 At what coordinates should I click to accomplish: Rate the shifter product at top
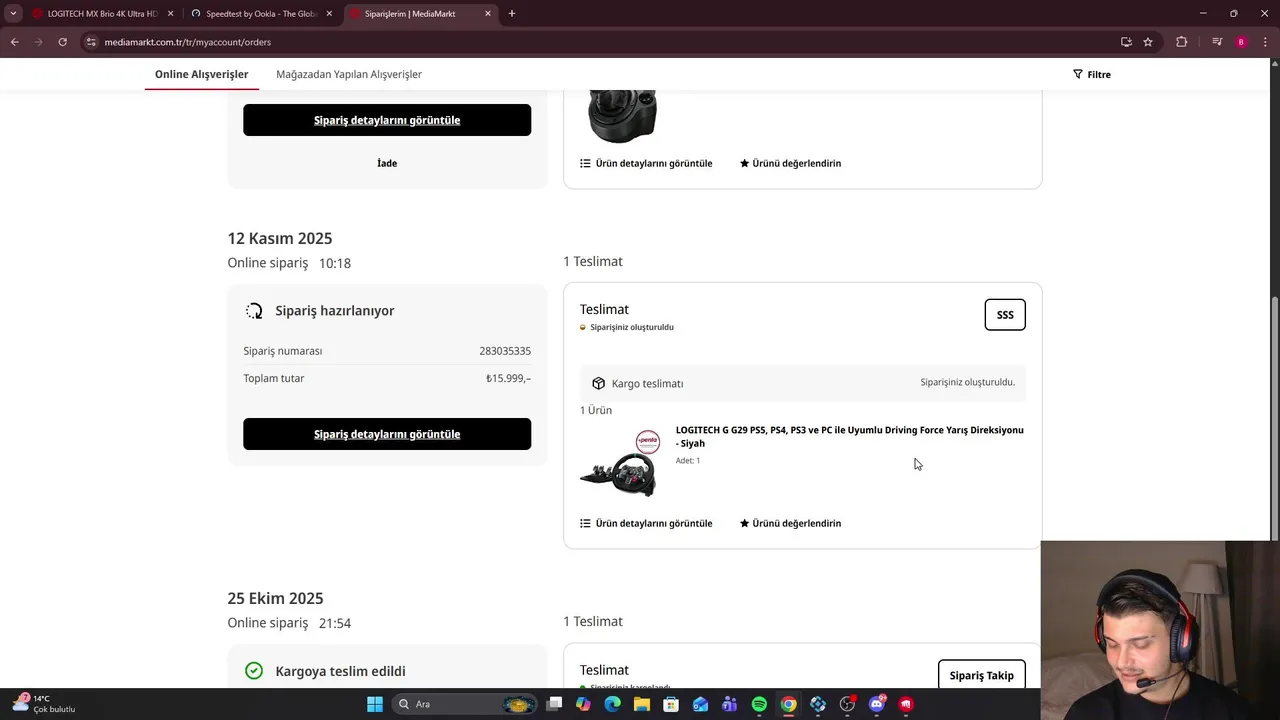point(790,163)
